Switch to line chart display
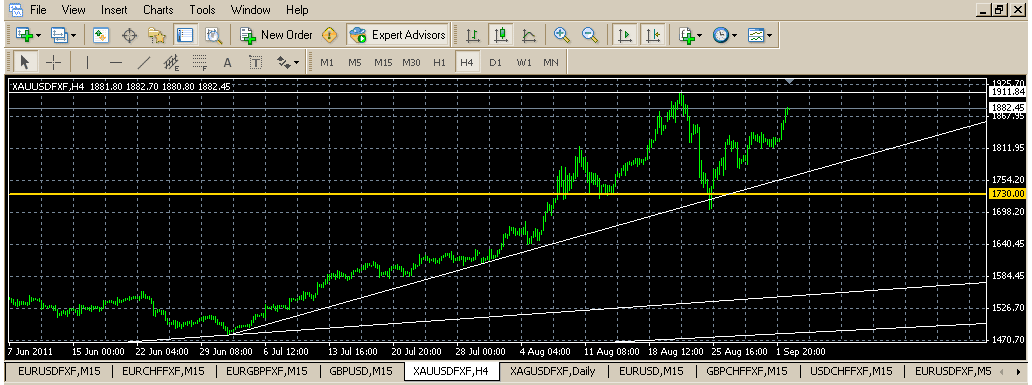Screen dimensions: 1032x385 pyautogui.click(x=529, y=35)
